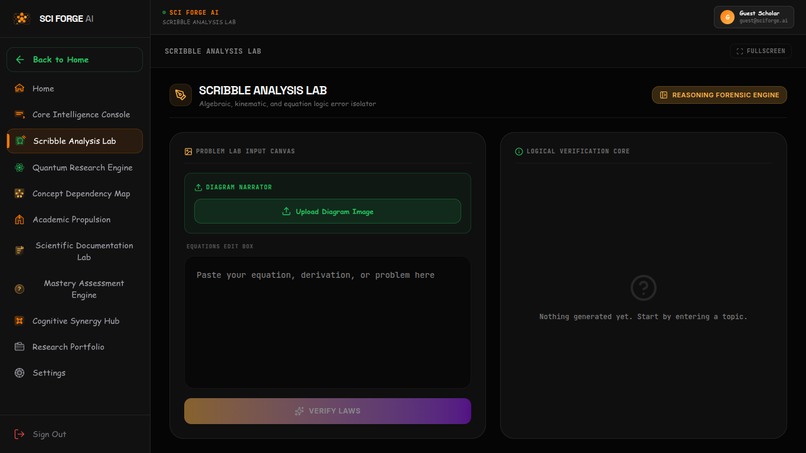The height and width of the screenshot is (453, 806).
Task: Click the Mastery Assessment Engine icon
Action: (x=20, y=288)
